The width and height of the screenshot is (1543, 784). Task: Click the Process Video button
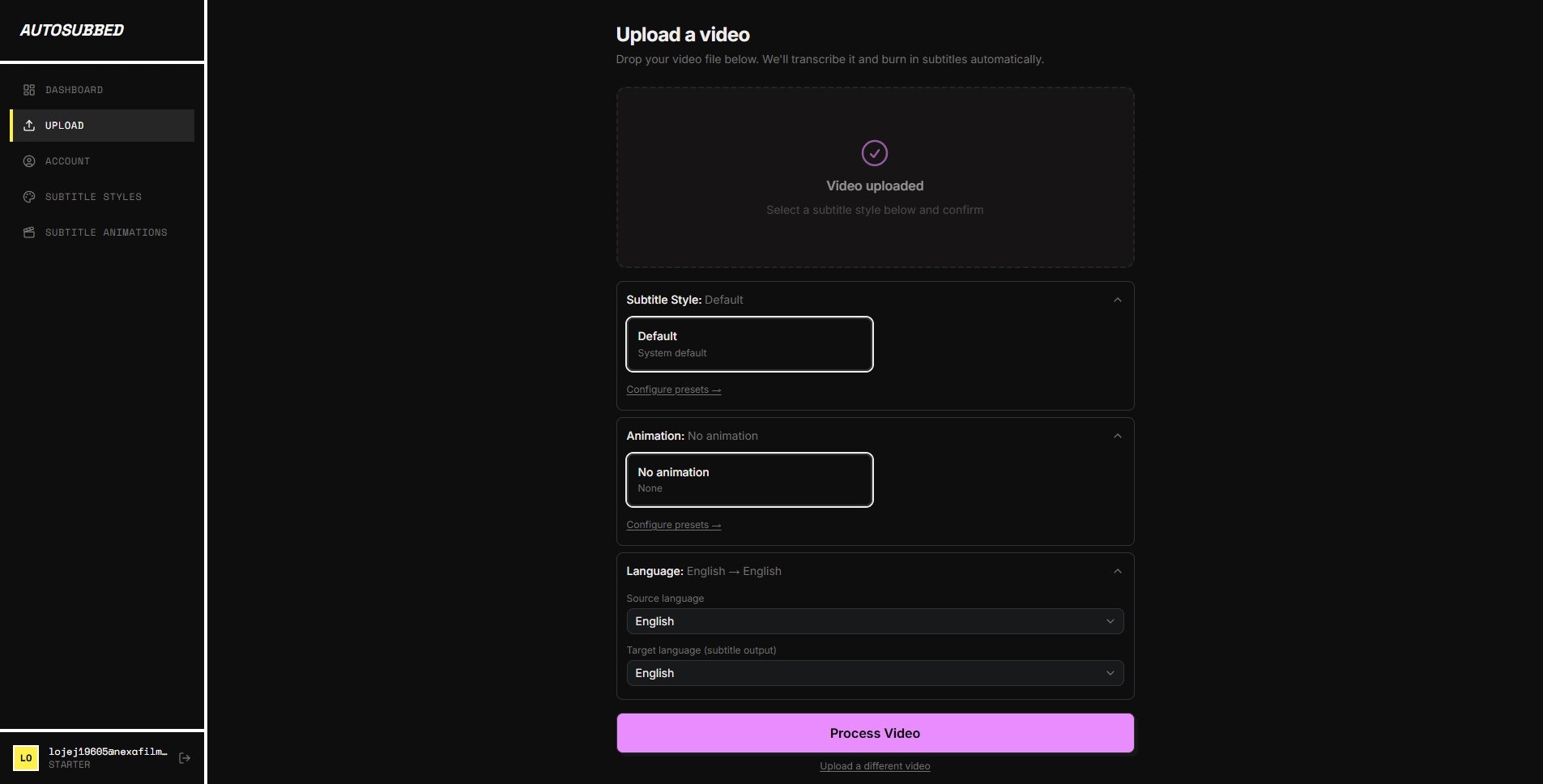875,733
